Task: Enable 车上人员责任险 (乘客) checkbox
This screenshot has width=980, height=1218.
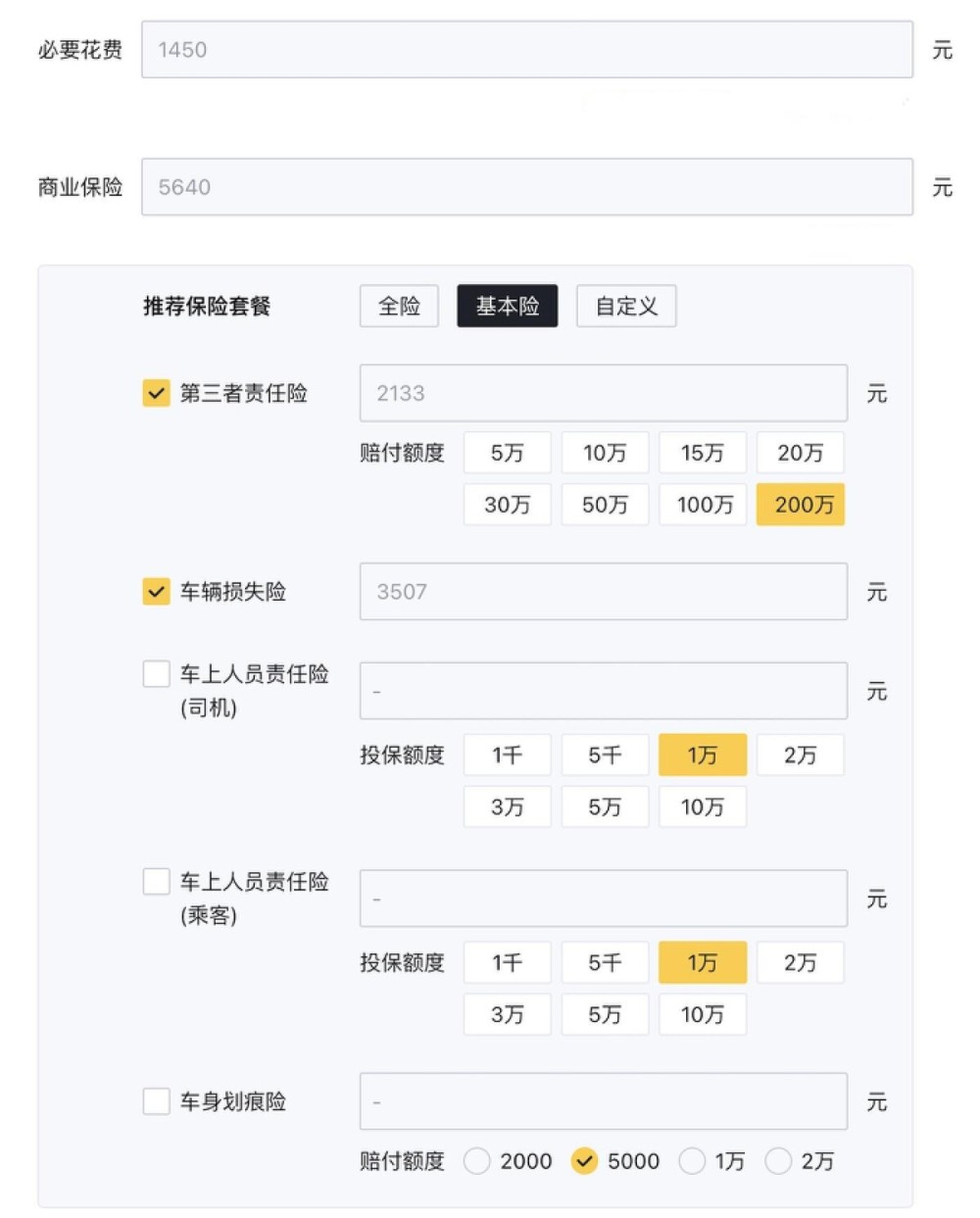Action: pyautogui.click(x=157, y=882)
